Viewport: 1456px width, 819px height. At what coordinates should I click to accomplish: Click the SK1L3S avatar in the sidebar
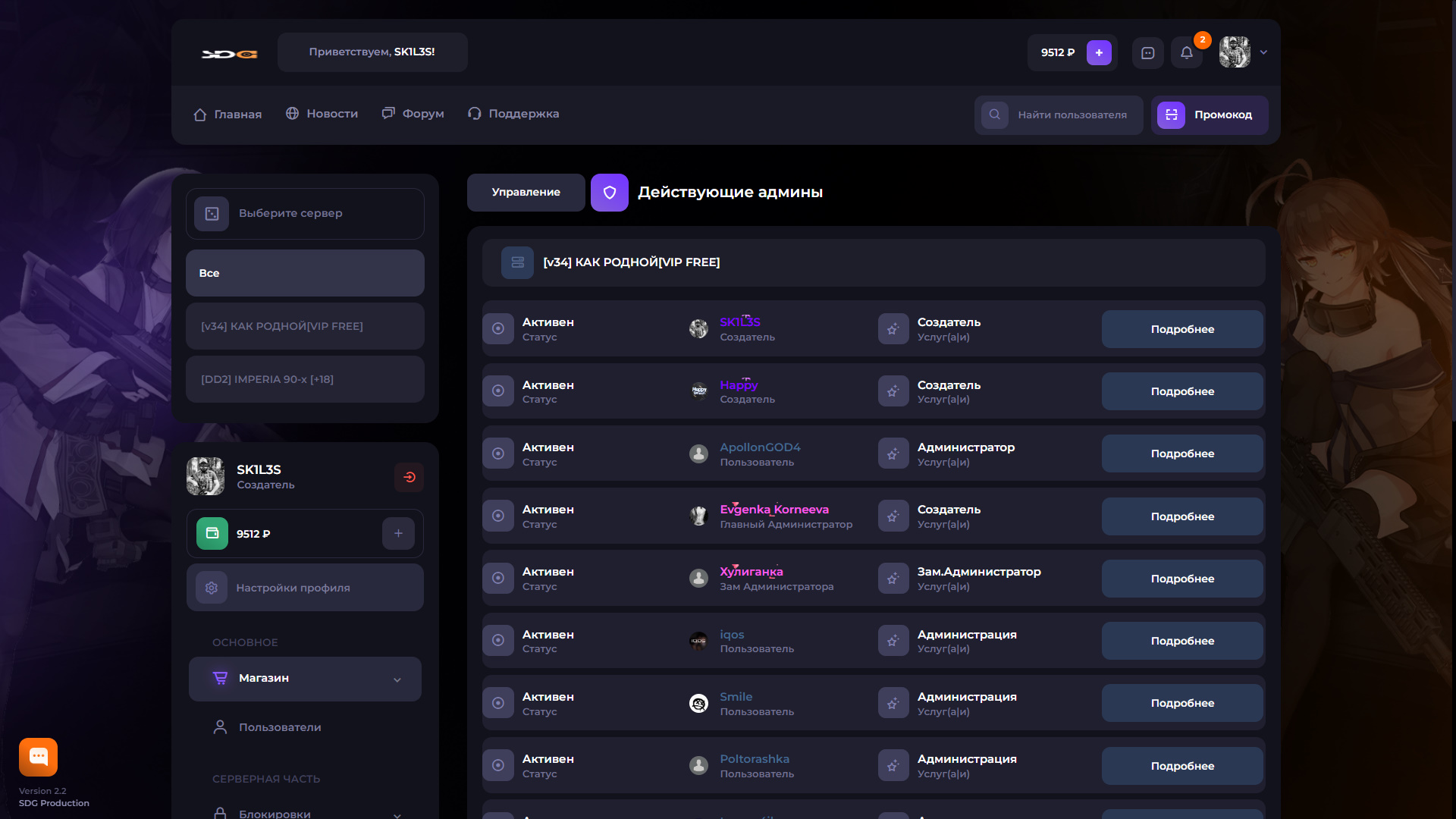click(206, 476)
